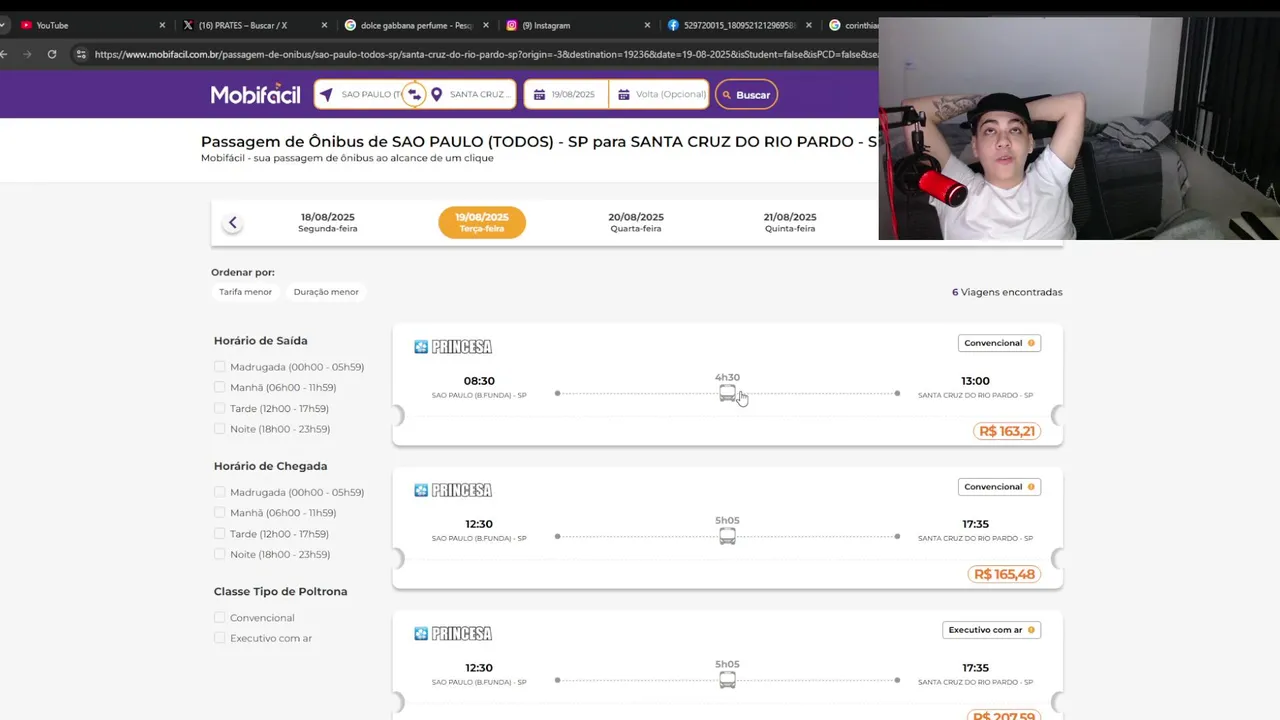Click the Convencional badge on 08:30 trip

point(999,343)
